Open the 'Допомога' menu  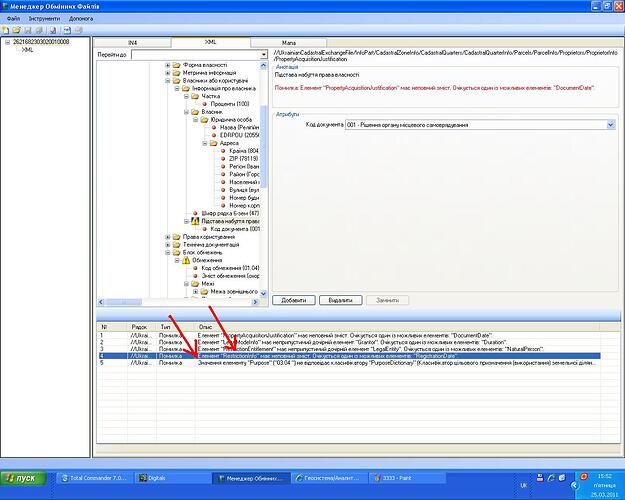(x=81, y=18)
